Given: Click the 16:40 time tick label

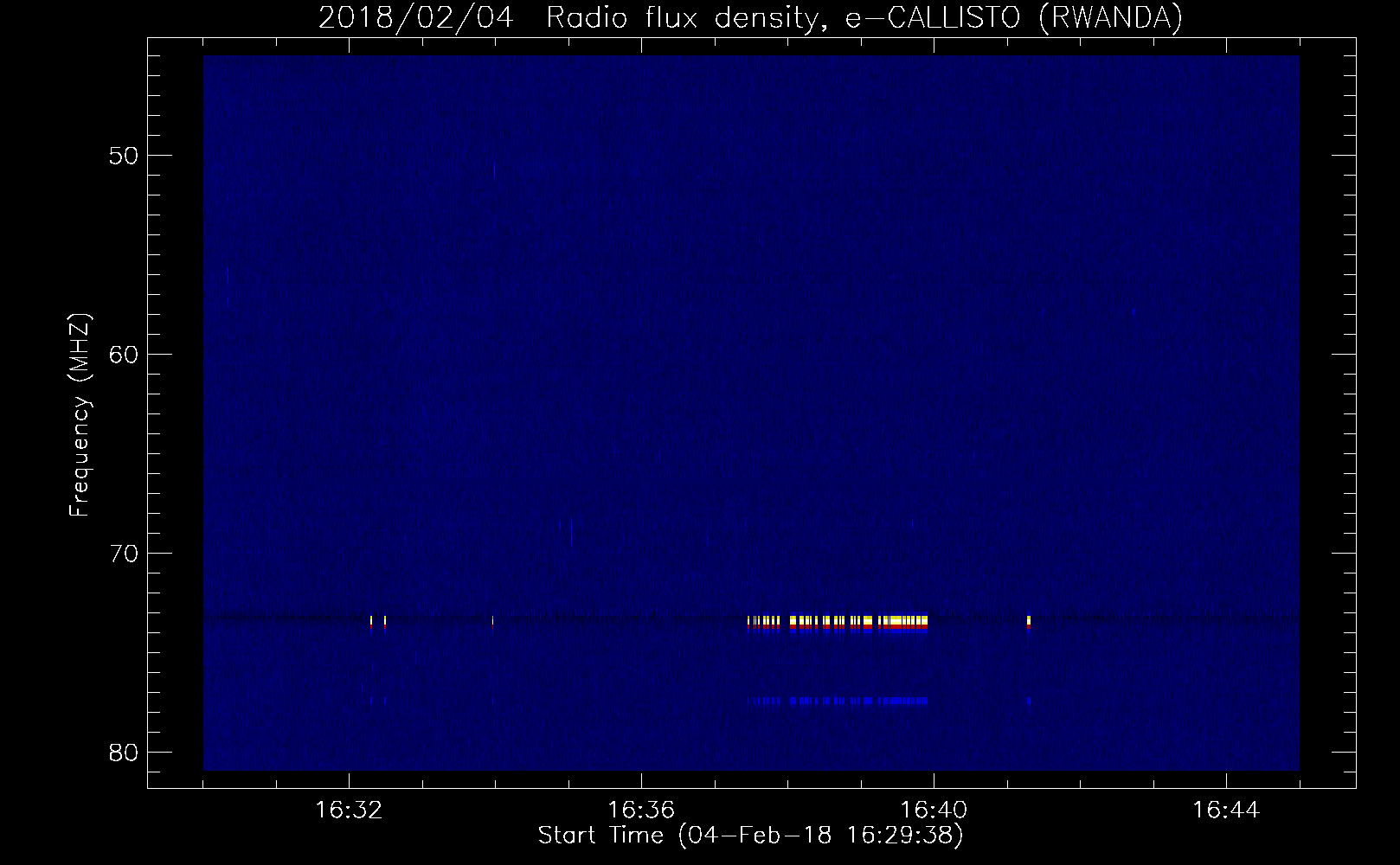Looking at the screenshot, I should (934, 811).
